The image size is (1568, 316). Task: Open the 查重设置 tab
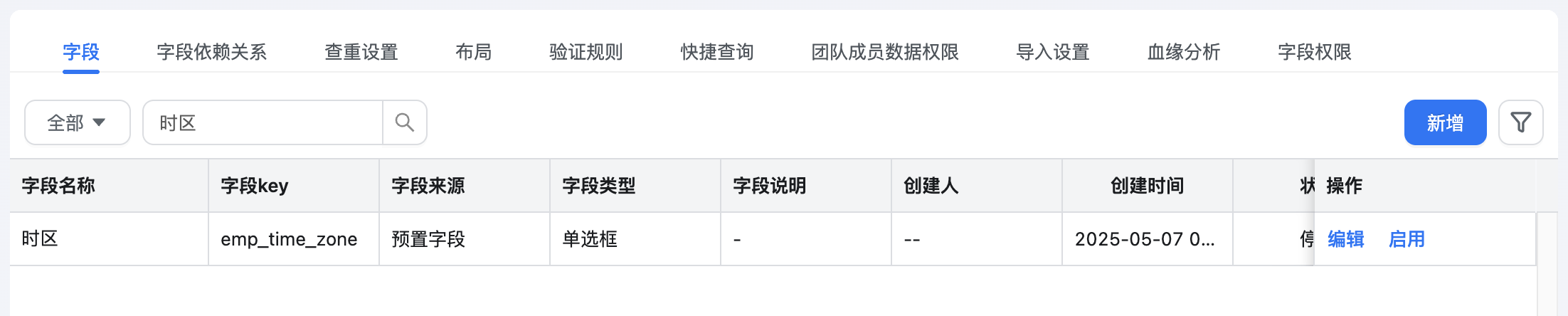pyautogui.click(x=361, y=52)
